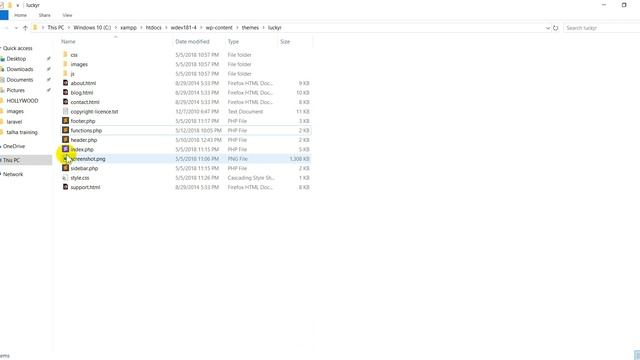Screen dimensions: 640x360
Task: Click the "PNG File" type cell
Action: coord(238,159)
